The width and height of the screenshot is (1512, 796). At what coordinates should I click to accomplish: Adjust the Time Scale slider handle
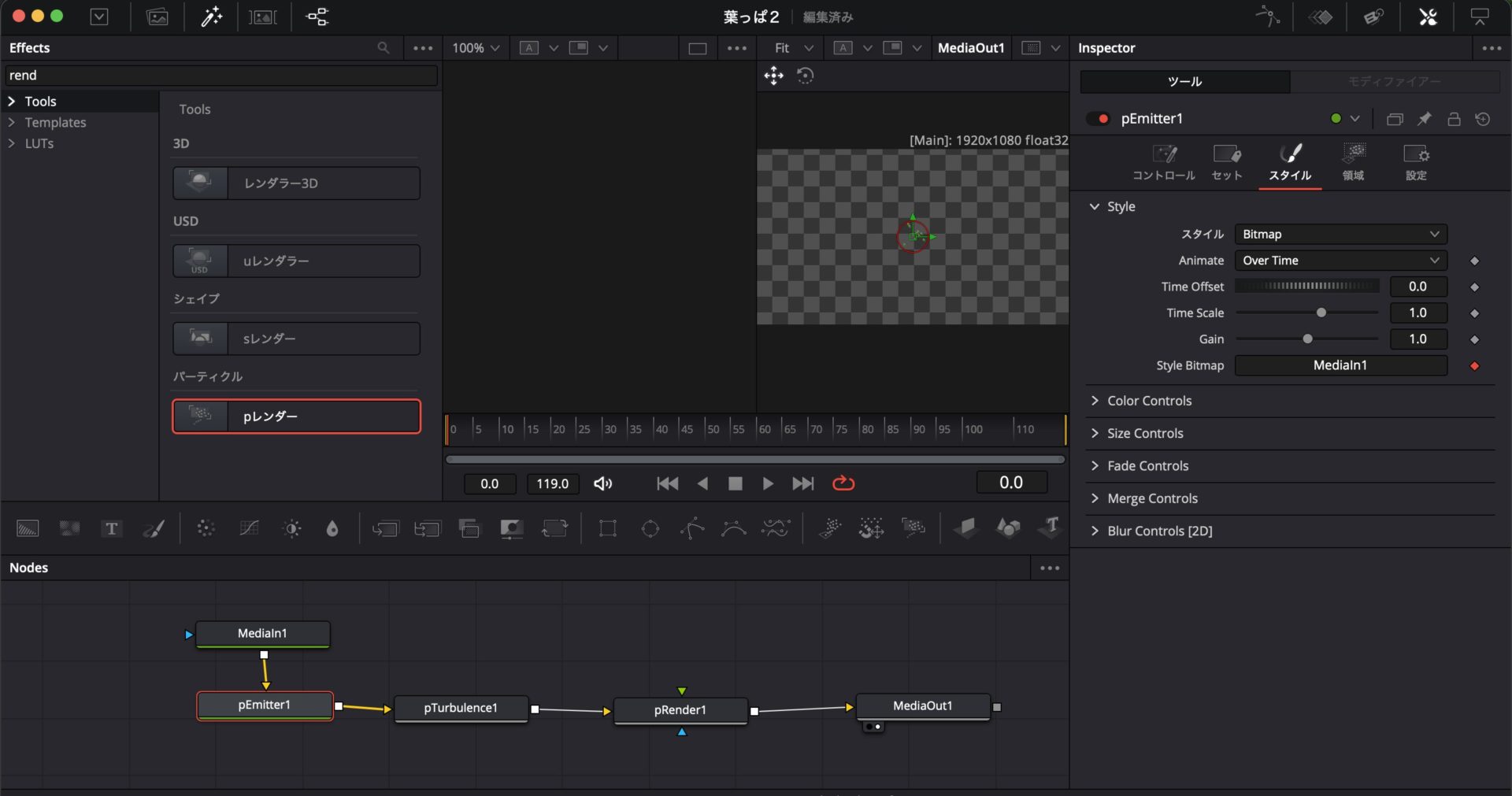(x=1321, y=313)
